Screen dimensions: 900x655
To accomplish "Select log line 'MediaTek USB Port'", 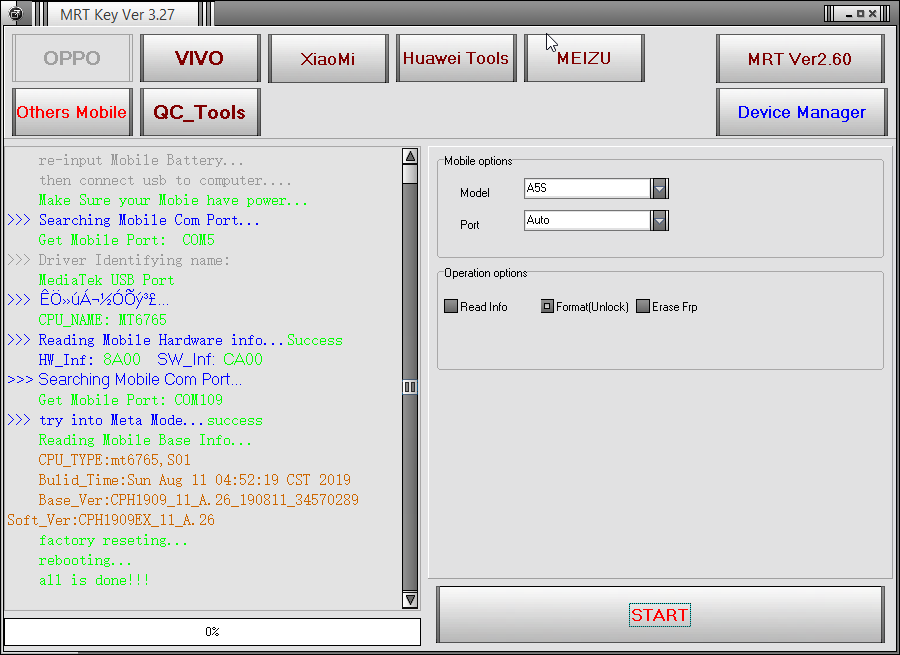I will (106, 280).
